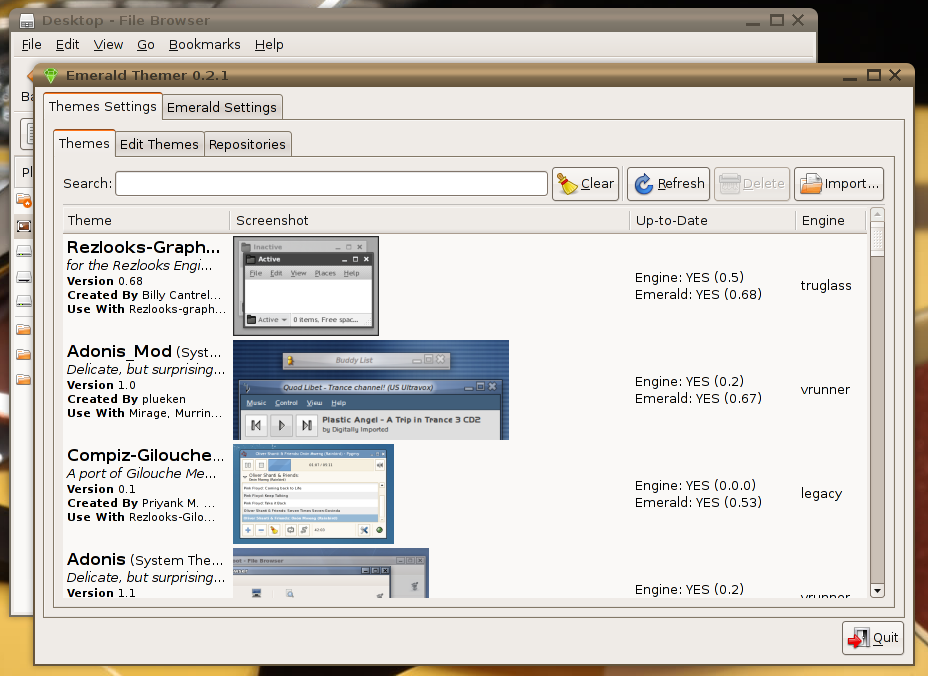This screenshot has width=928, height=676.
Task: Click the third drive icon in File Browser sidebar
Action: click(24, 302)
